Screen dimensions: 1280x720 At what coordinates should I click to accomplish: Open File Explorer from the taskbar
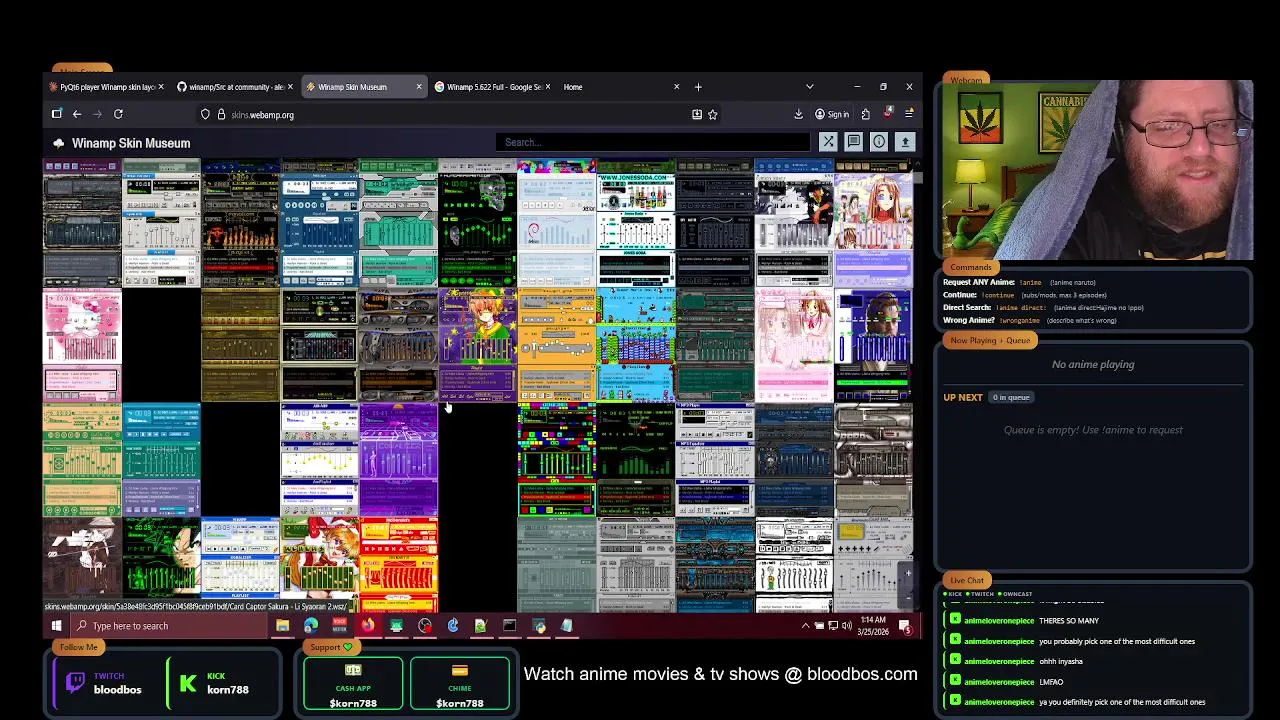(282, 626)
